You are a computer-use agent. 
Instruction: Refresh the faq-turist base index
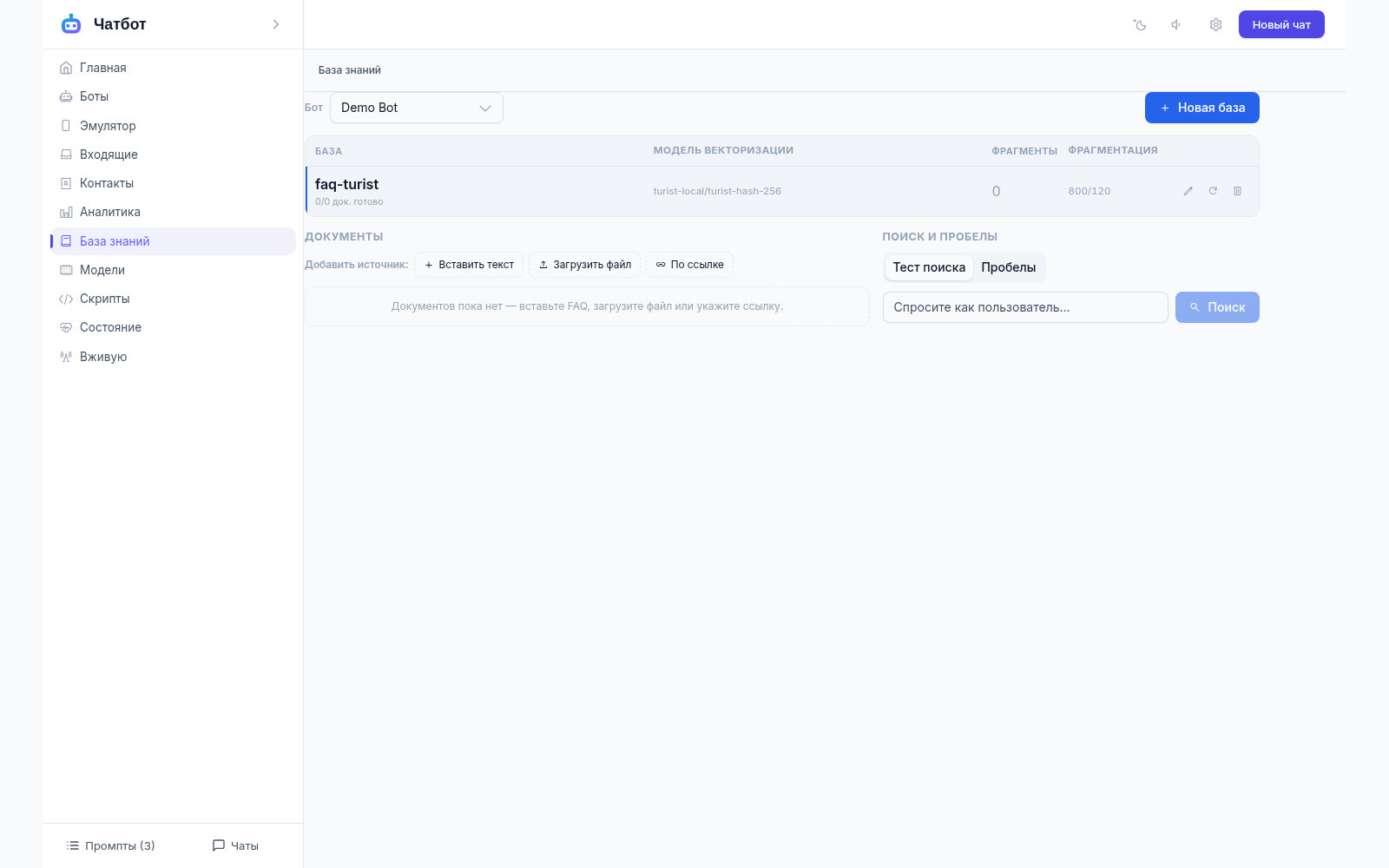point(1213,191)
